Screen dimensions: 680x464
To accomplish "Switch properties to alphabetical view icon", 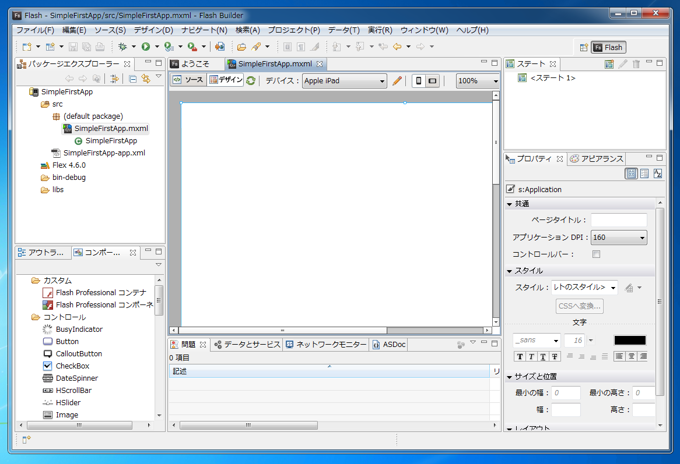I will point(657,173).
